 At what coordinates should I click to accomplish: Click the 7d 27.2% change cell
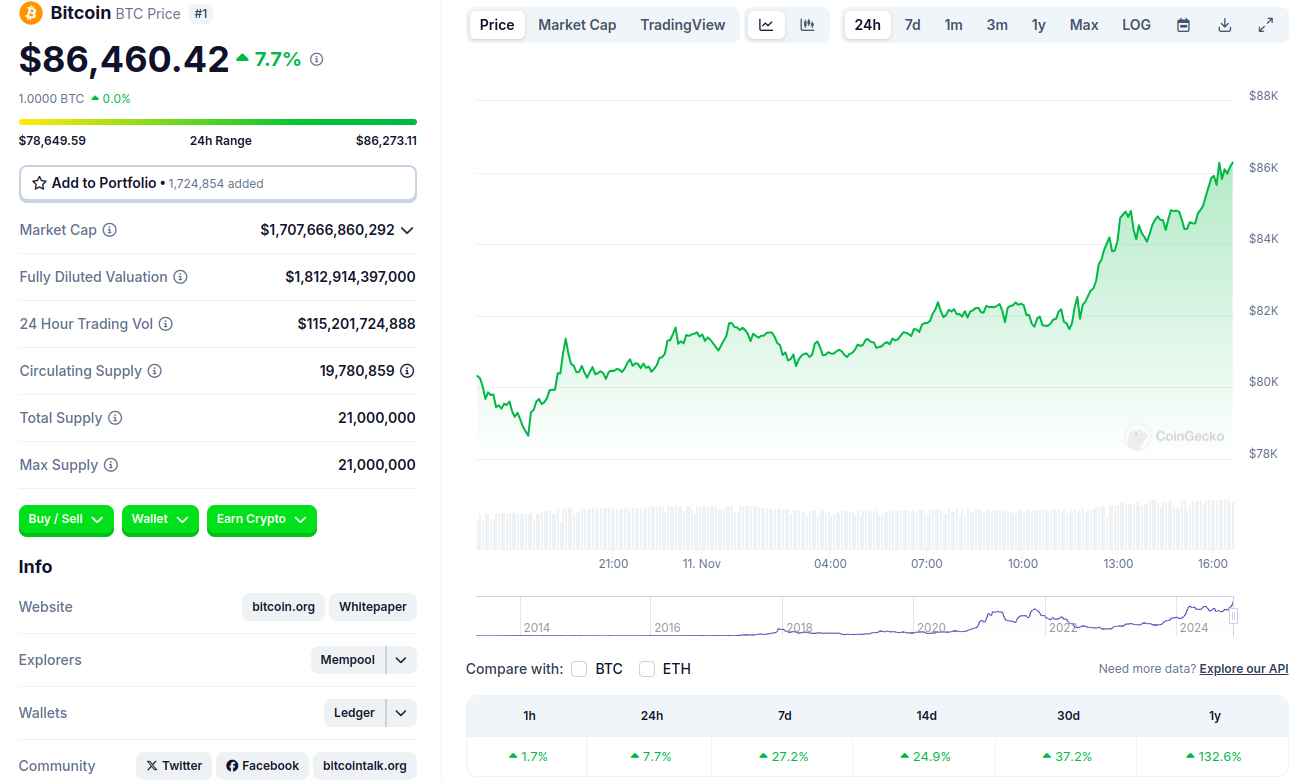pos(784,757)
